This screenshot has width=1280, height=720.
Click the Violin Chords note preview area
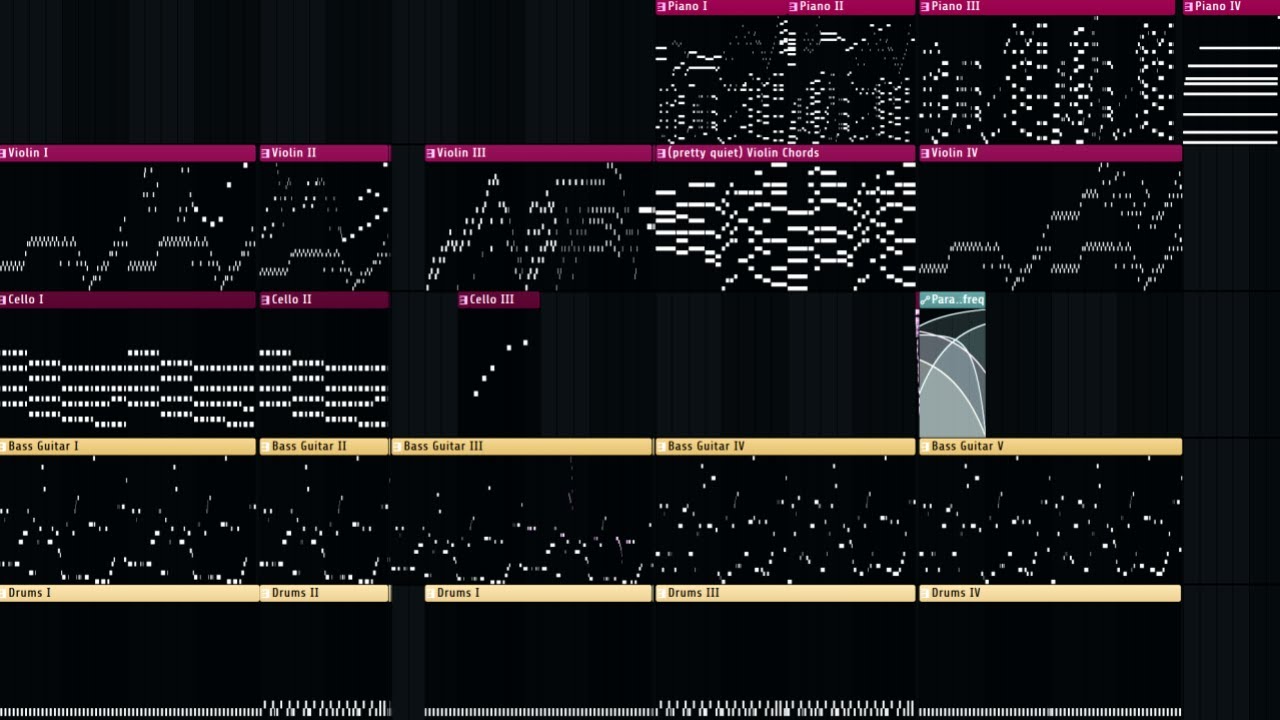(785, 226)
